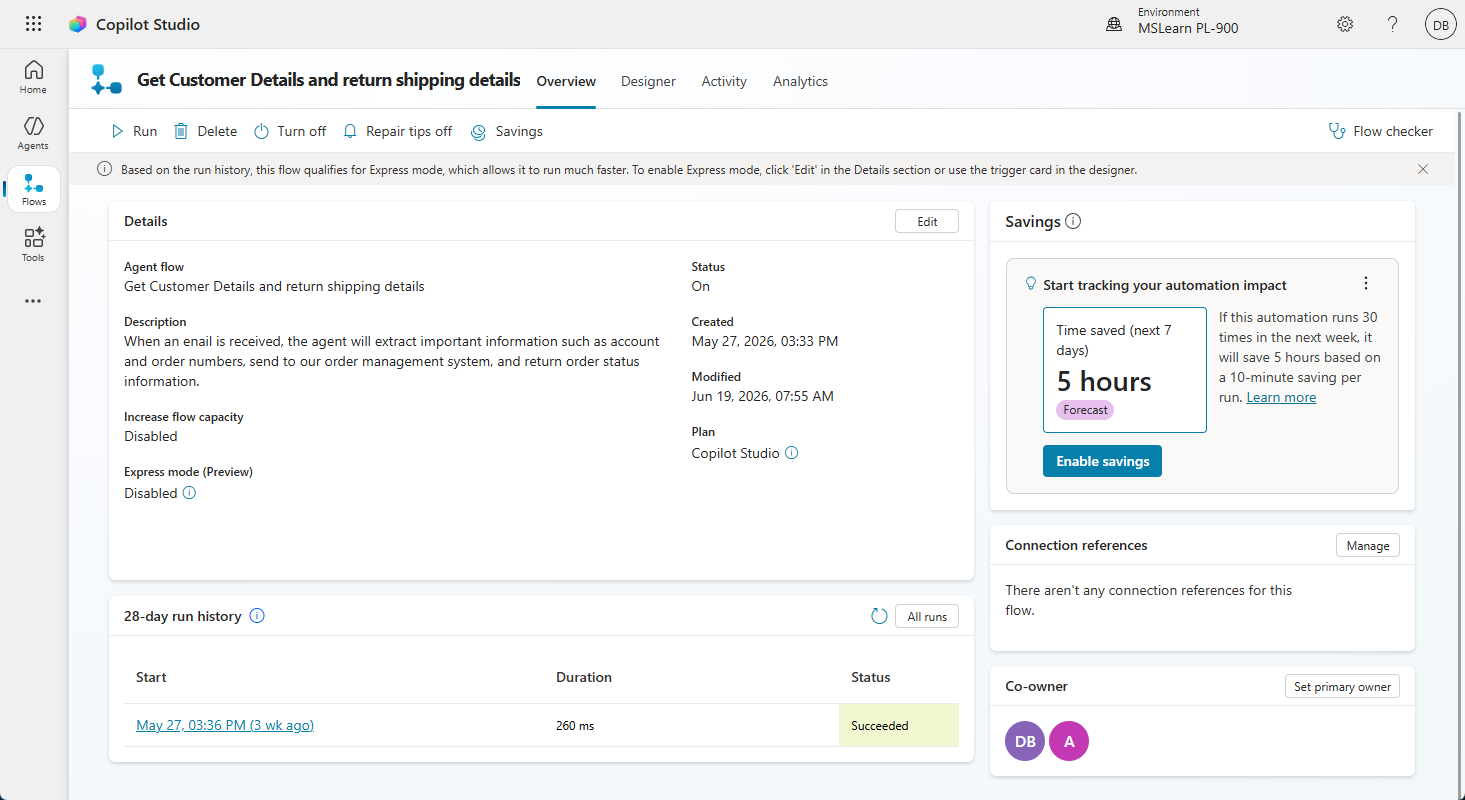Image resolution: width=1465 pixels, height=800 pixels.
Task: Click the Time saved forecast card
Action: 1125,370
